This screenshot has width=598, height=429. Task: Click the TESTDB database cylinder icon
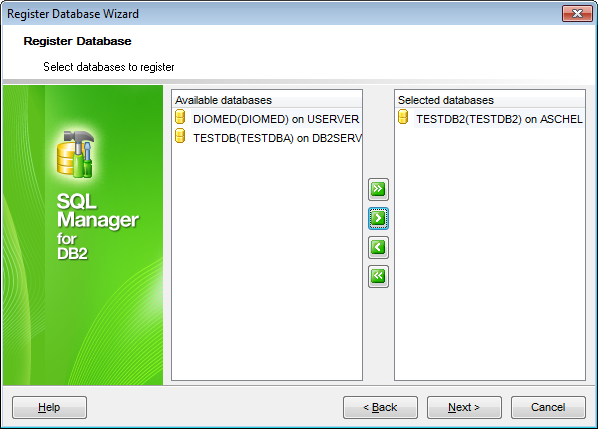[x=180, y=136]
